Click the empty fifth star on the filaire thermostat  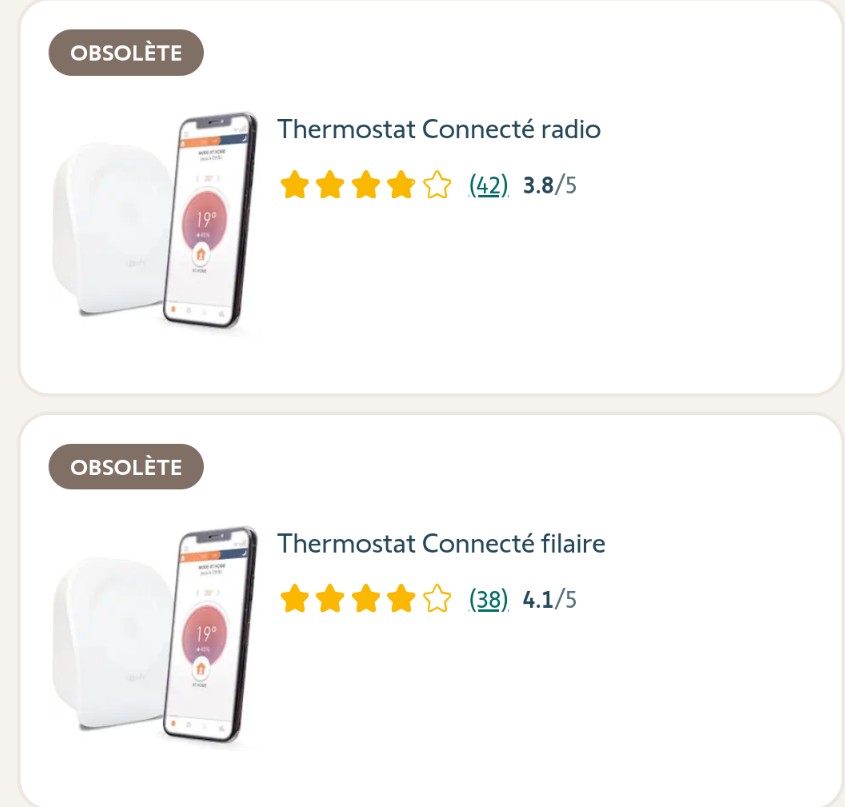(x=436, y=600)
